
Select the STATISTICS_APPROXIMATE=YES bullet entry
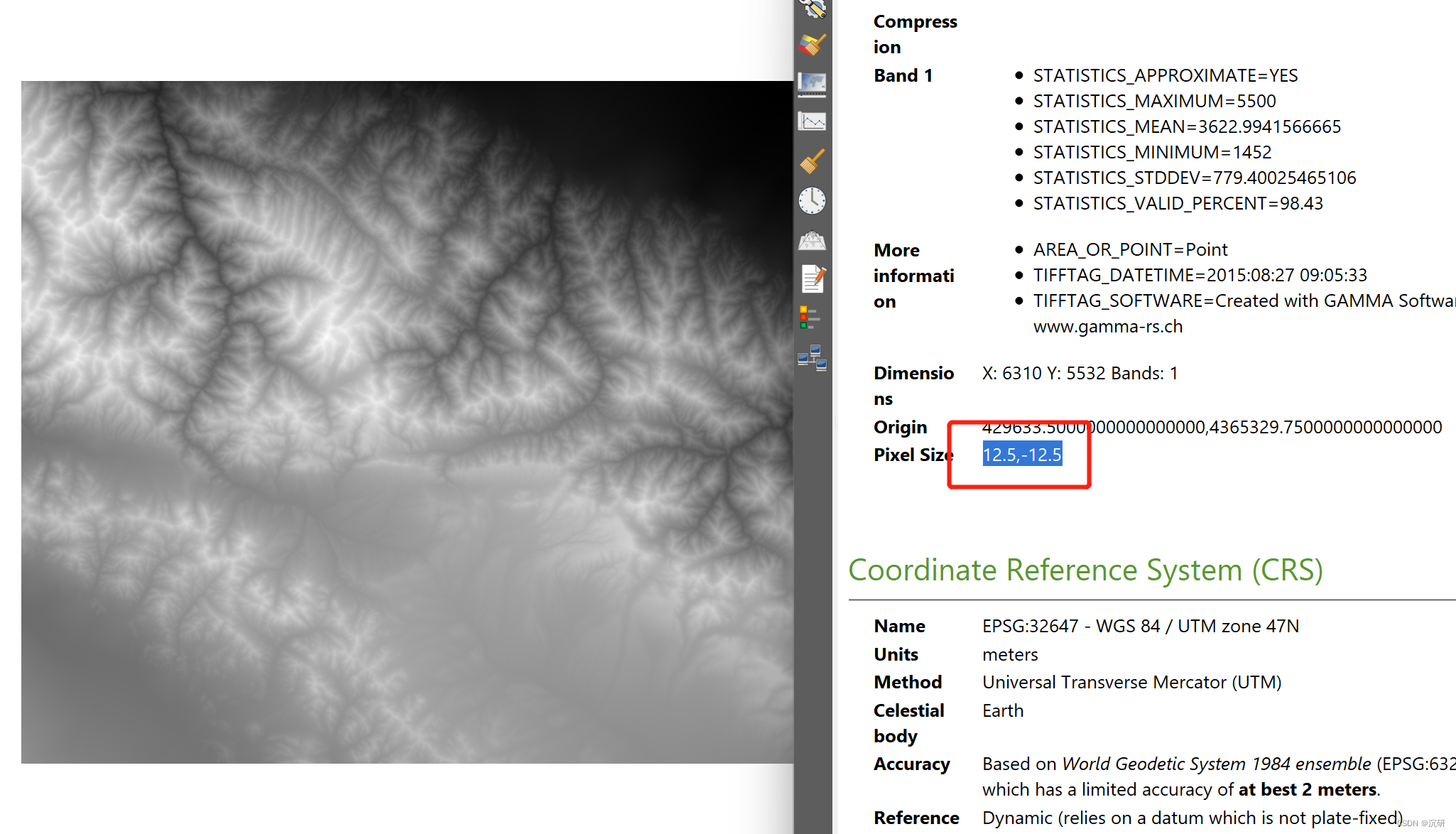(x=1165, y=75)
